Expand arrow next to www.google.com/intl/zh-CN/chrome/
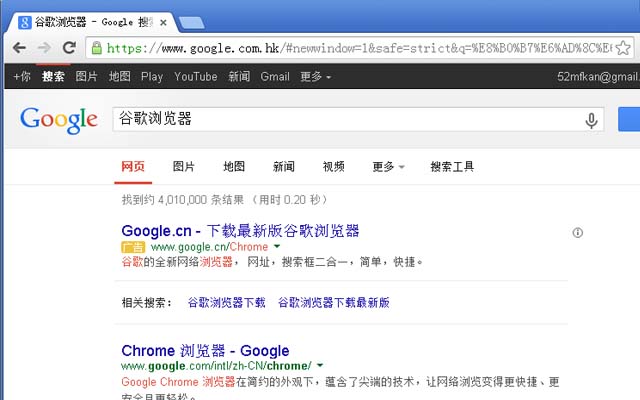This screenshot has height=400, width=640. [320, 365]
